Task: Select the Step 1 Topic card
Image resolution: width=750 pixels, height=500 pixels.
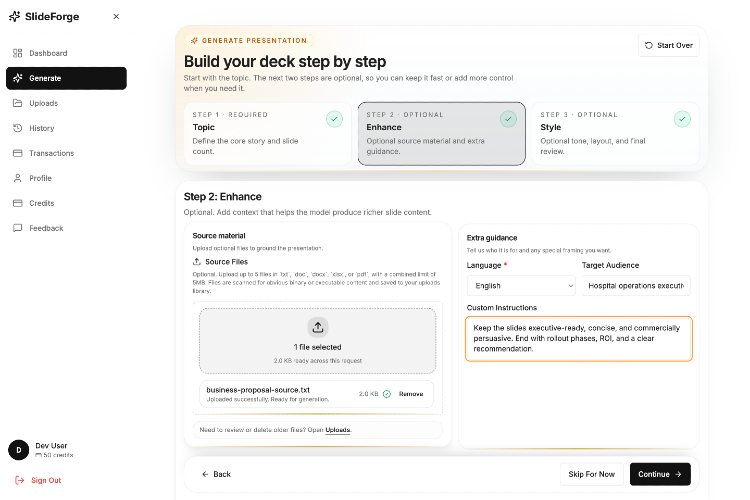Action: 267,133
